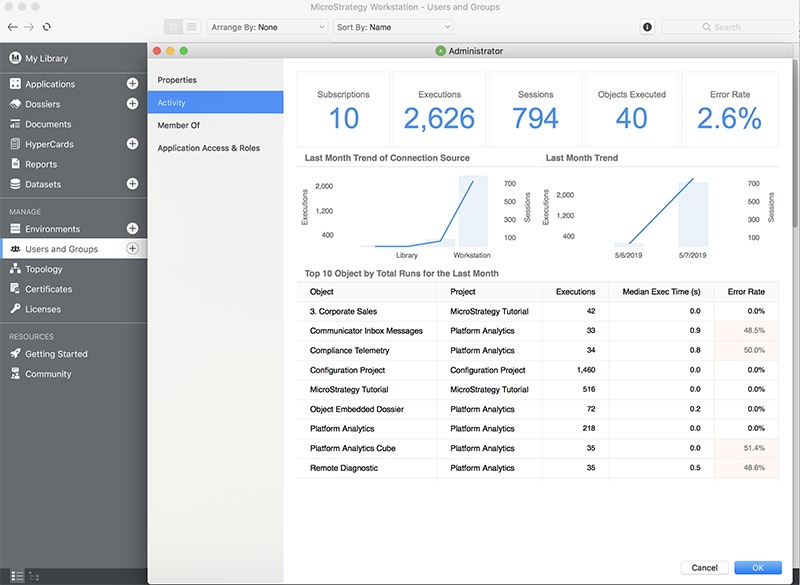The height and width of the screenshot is (585, 800).
Task: Click the Subscriptions count card
Action: point(343,110)
